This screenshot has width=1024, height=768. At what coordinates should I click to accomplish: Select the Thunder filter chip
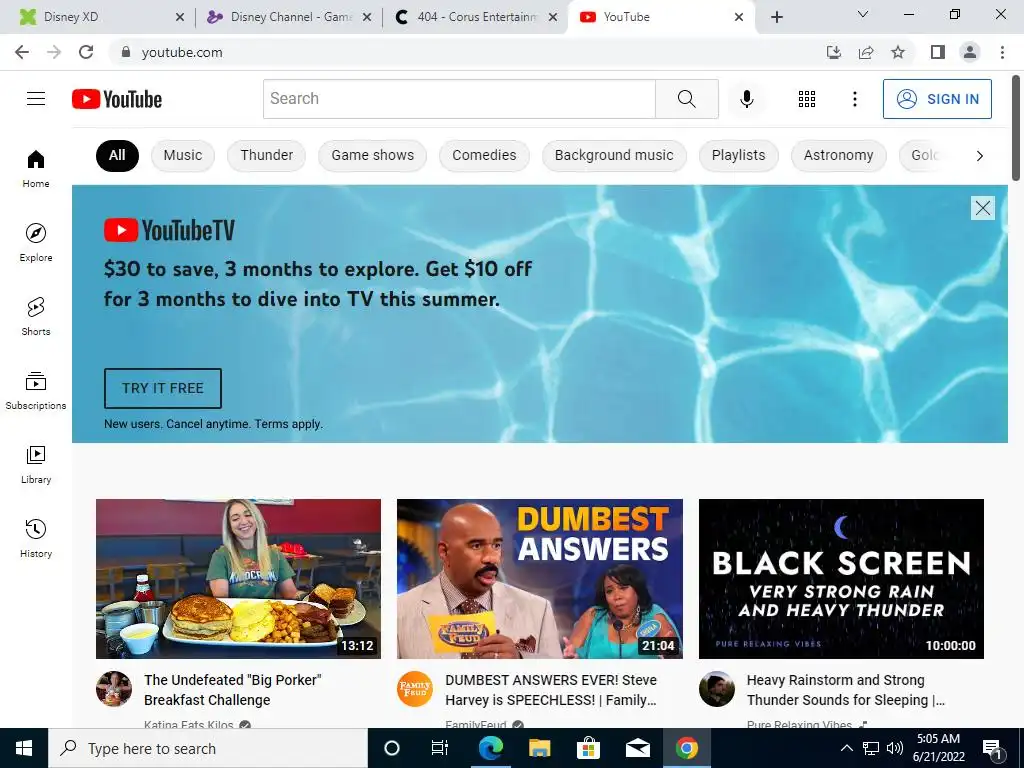[x=266, y=155]
